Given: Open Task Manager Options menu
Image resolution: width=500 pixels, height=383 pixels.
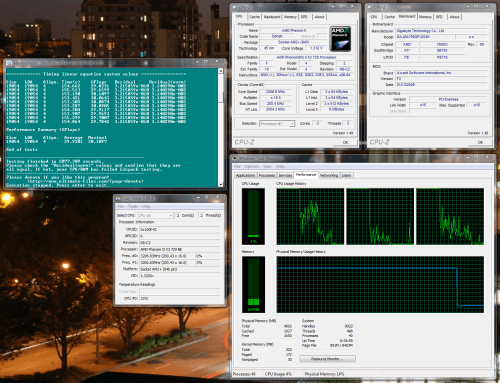Looking at the screenshot, I should [252, 166].
